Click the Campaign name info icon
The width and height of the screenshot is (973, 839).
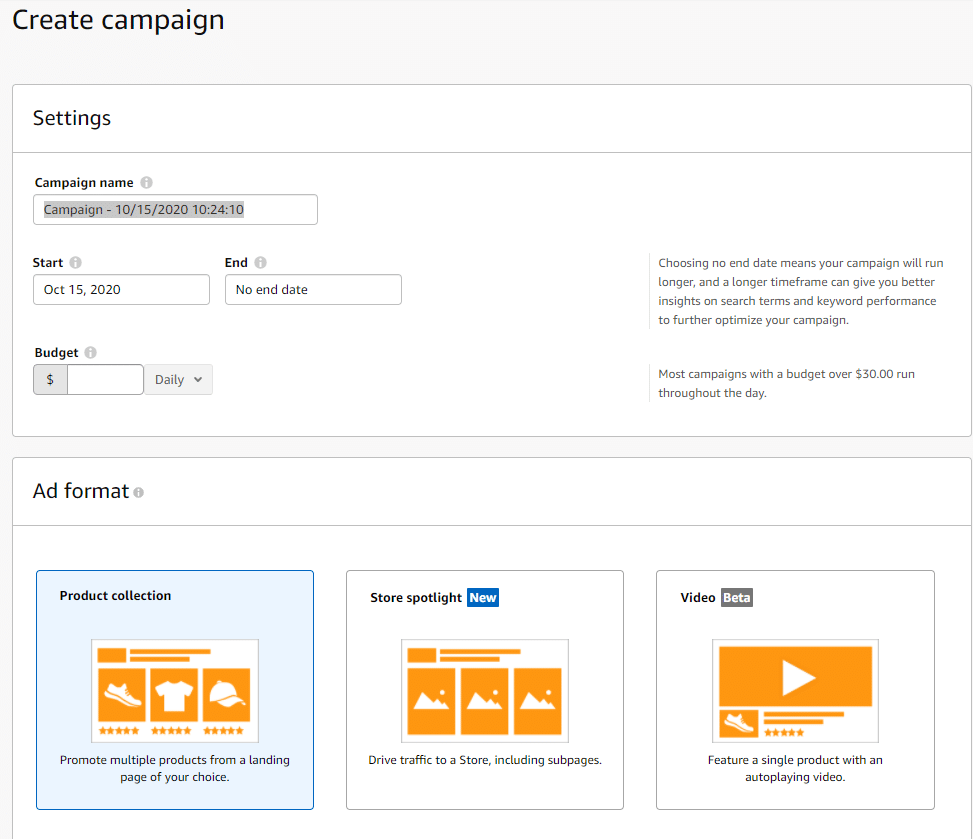(x=146, y=182)
